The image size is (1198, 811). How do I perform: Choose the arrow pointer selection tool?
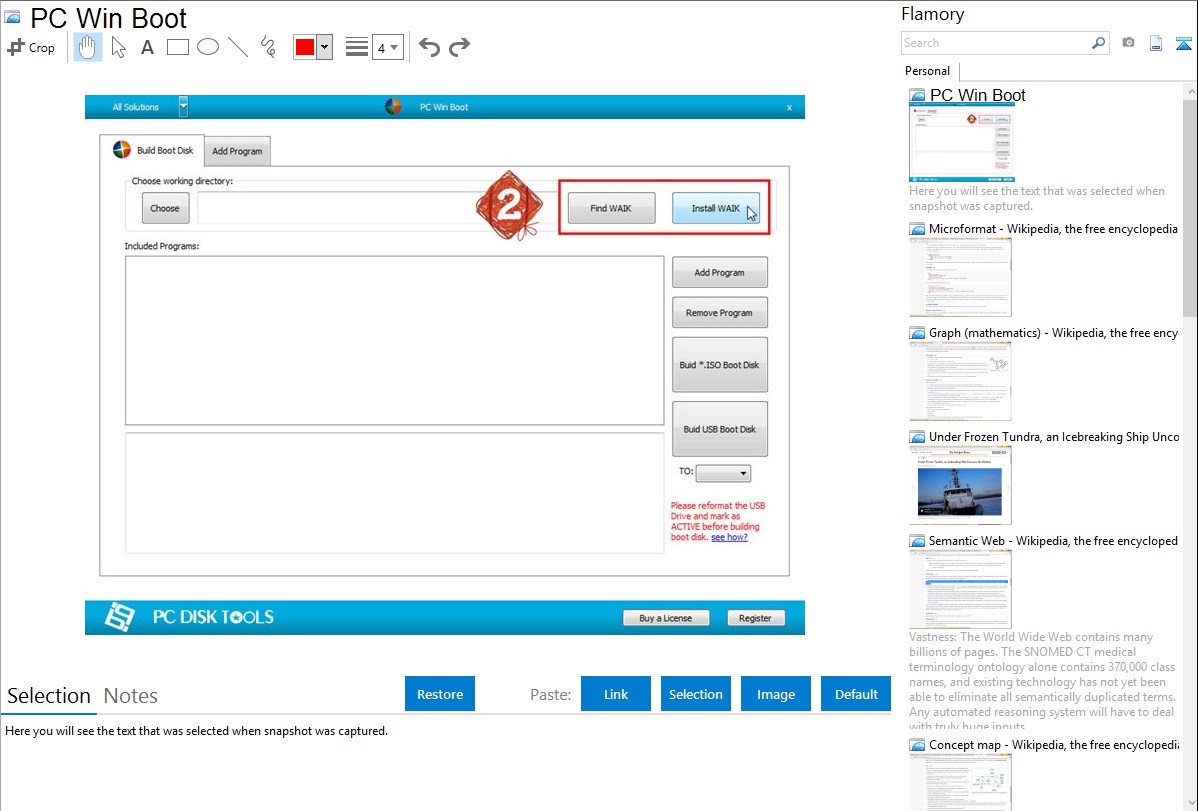[118, 47]
